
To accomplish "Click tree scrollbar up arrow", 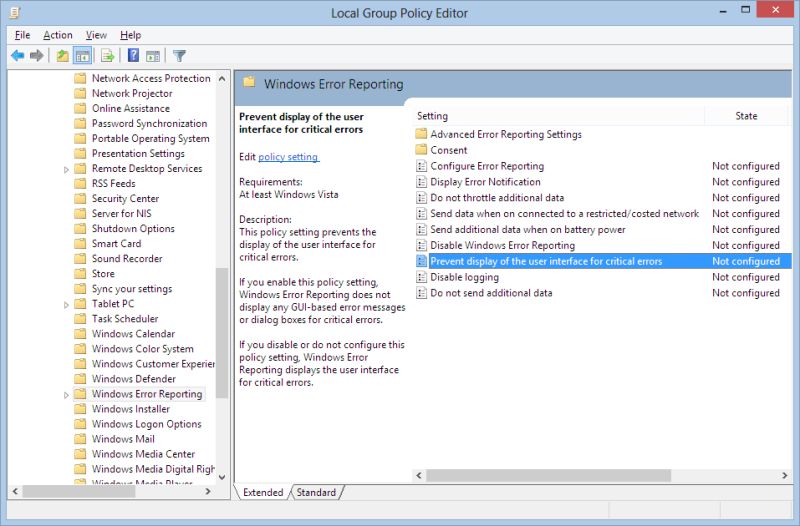I will click(222, 79).
